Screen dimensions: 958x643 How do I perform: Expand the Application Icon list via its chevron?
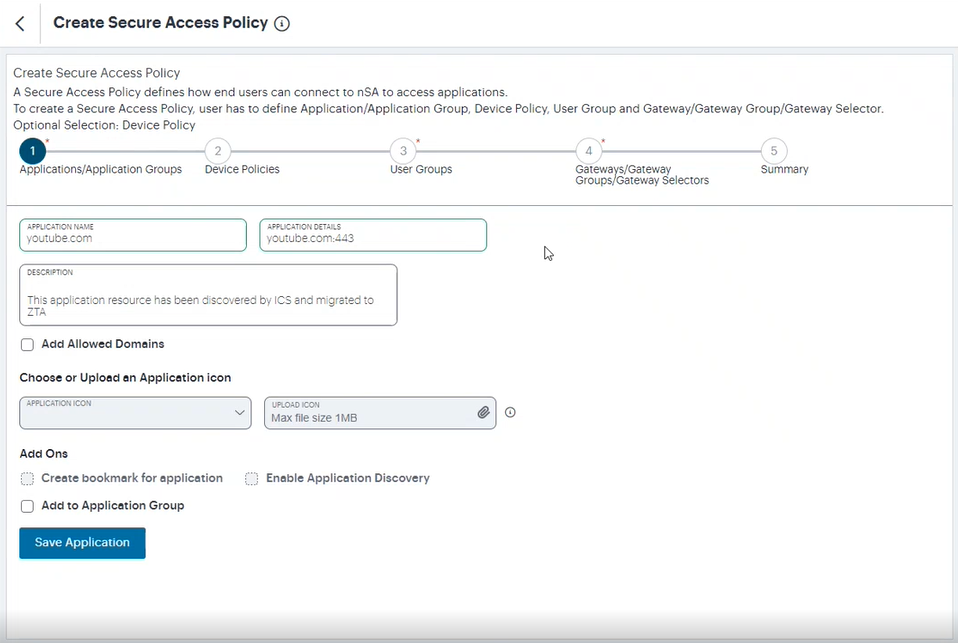239,412
